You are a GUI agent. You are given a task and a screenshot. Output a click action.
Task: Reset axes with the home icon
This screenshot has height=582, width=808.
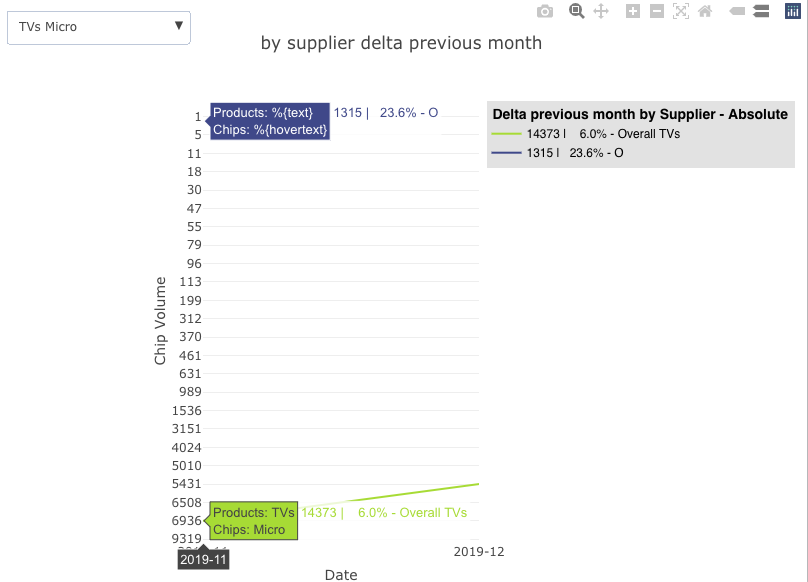(705, 11)
